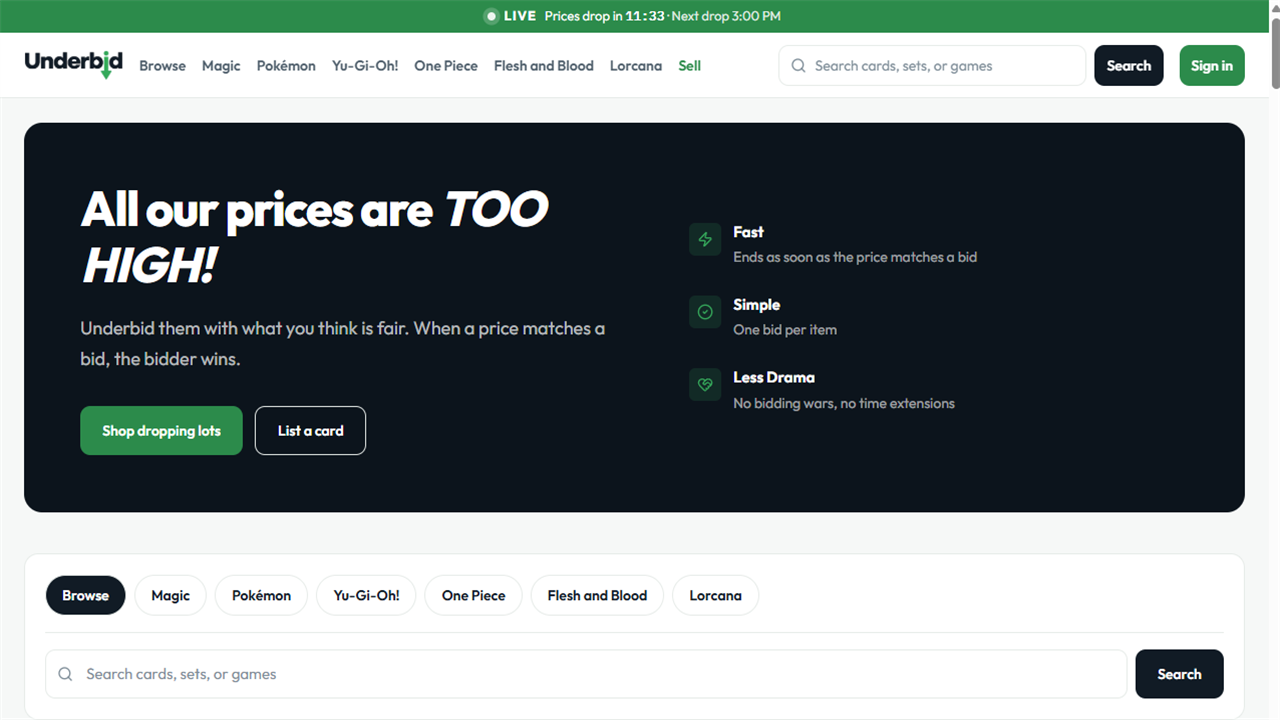Select the One Piece filter pill
The width and height of the screenshot is (1280, 720).
(473, 595)
